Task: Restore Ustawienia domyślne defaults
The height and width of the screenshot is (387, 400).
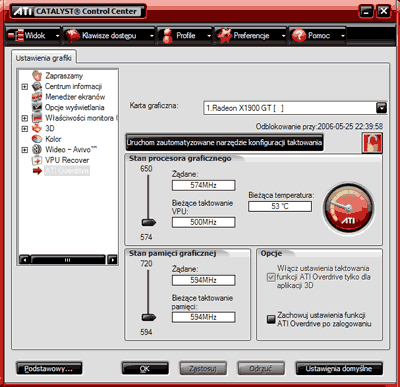Action: coord(339,369)
